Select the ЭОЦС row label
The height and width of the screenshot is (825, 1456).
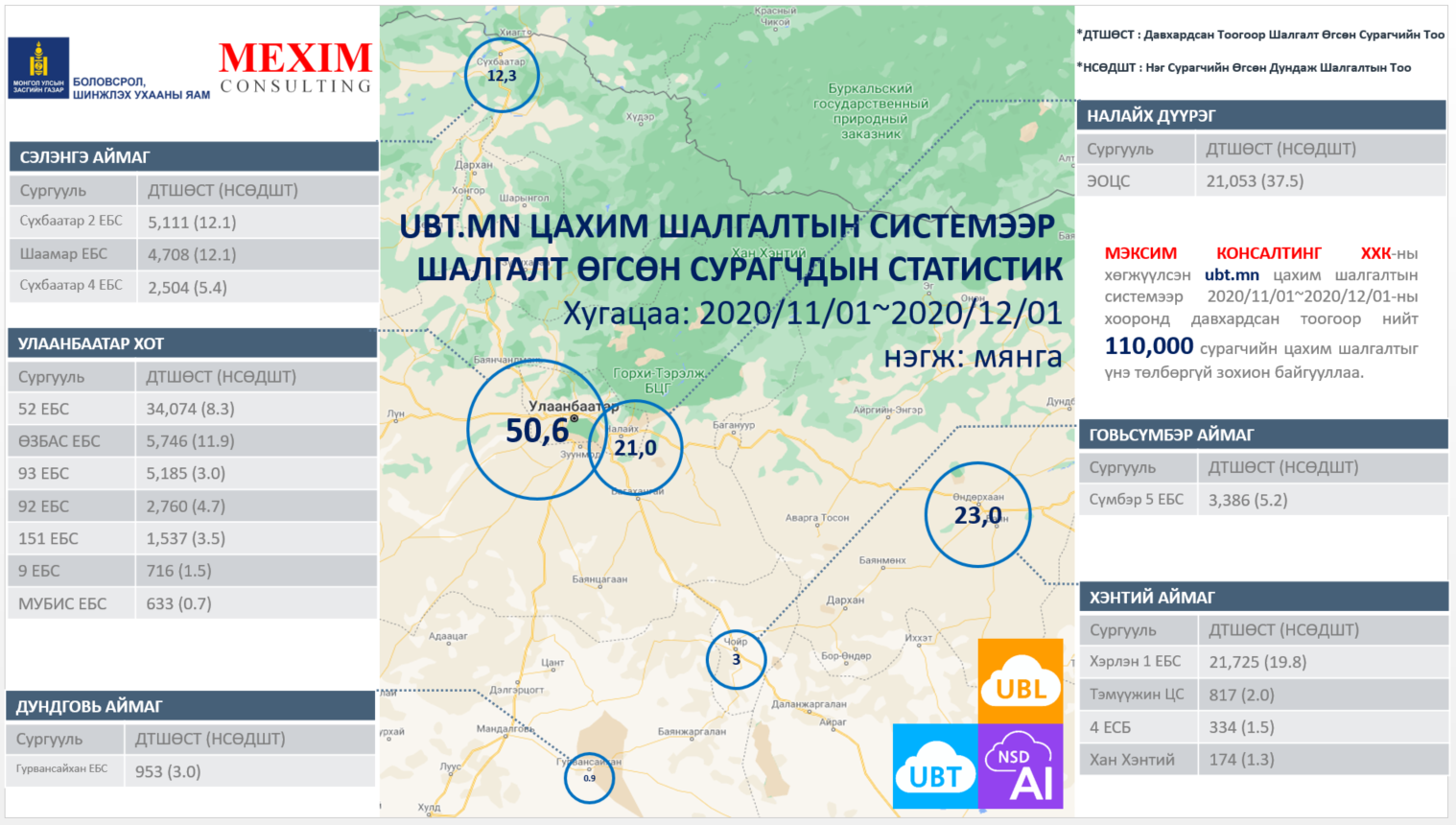1108,181
